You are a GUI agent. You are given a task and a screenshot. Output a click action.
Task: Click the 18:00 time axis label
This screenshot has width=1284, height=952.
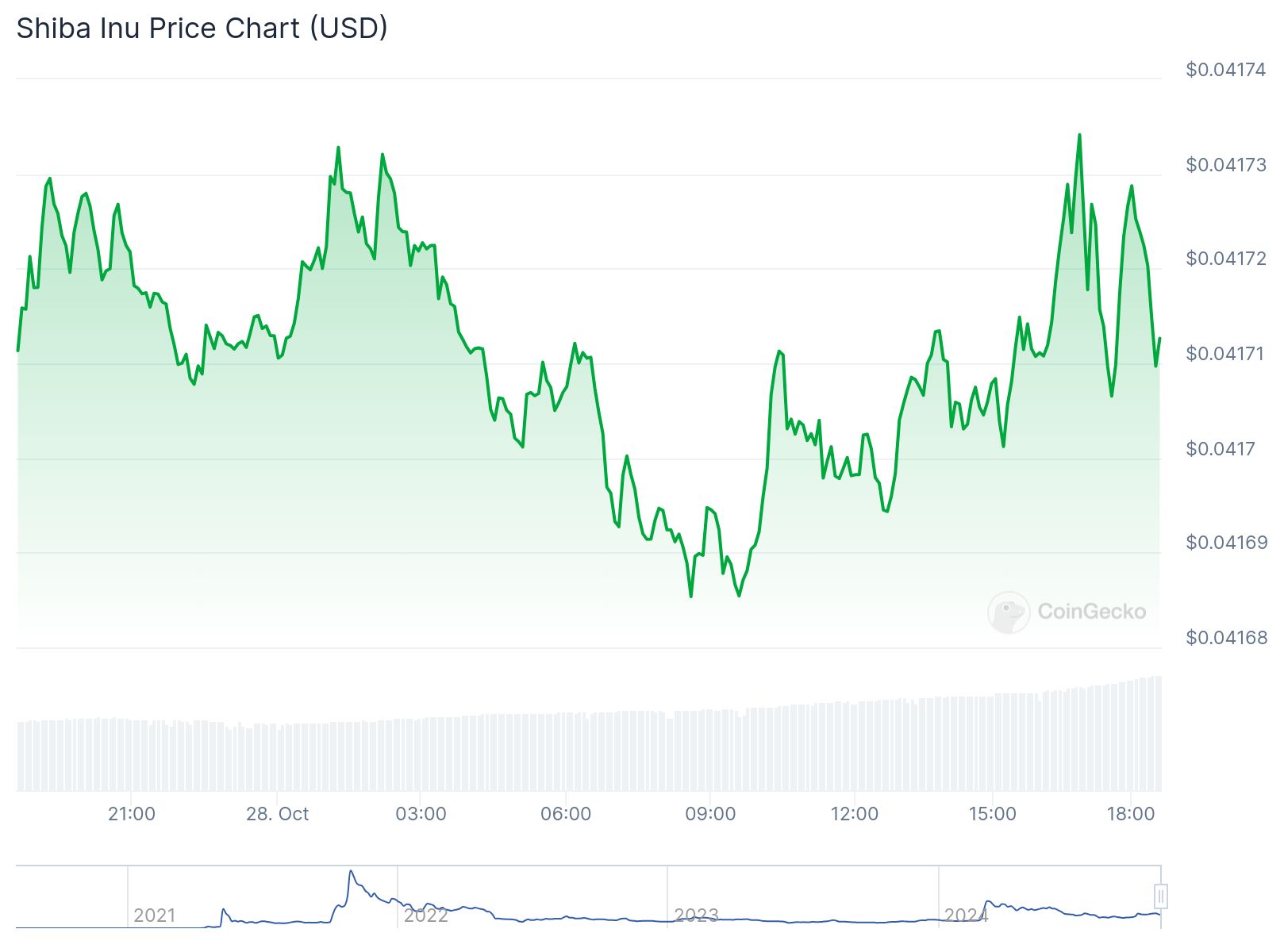[x=1131, y=814]
